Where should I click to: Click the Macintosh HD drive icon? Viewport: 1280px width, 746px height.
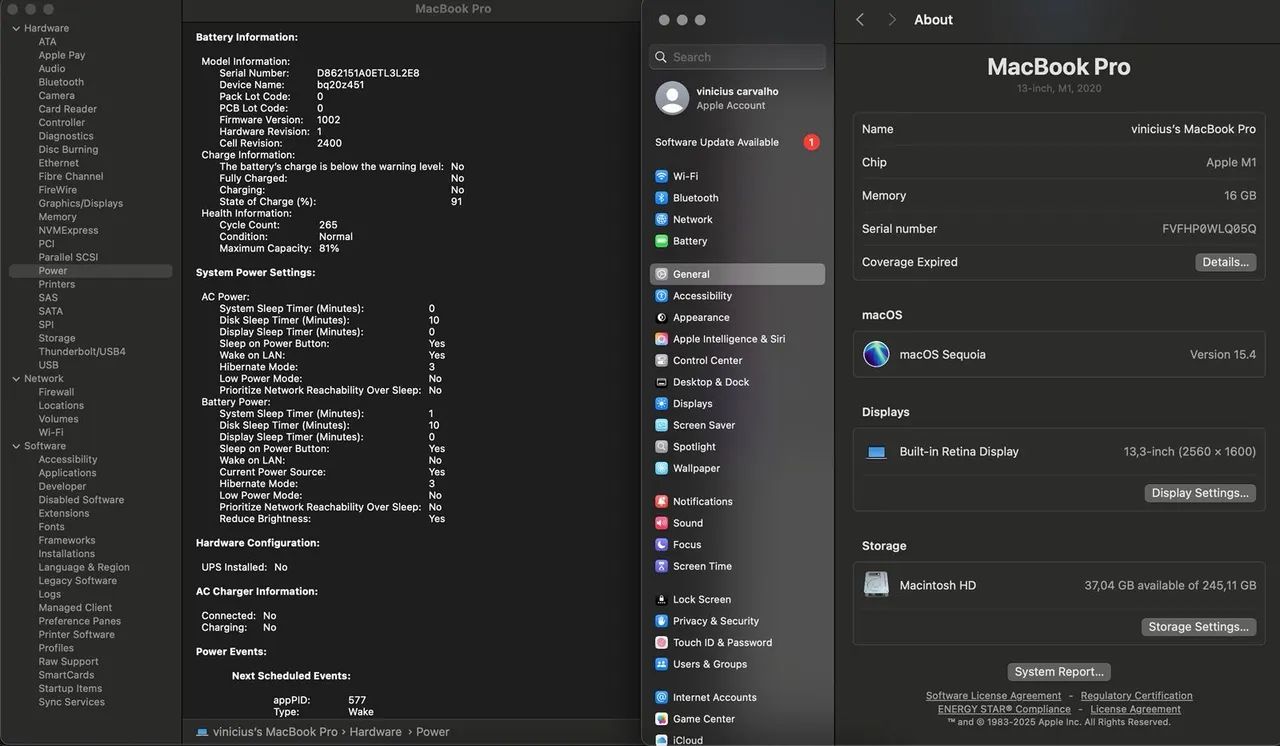[x=876, y=584]
